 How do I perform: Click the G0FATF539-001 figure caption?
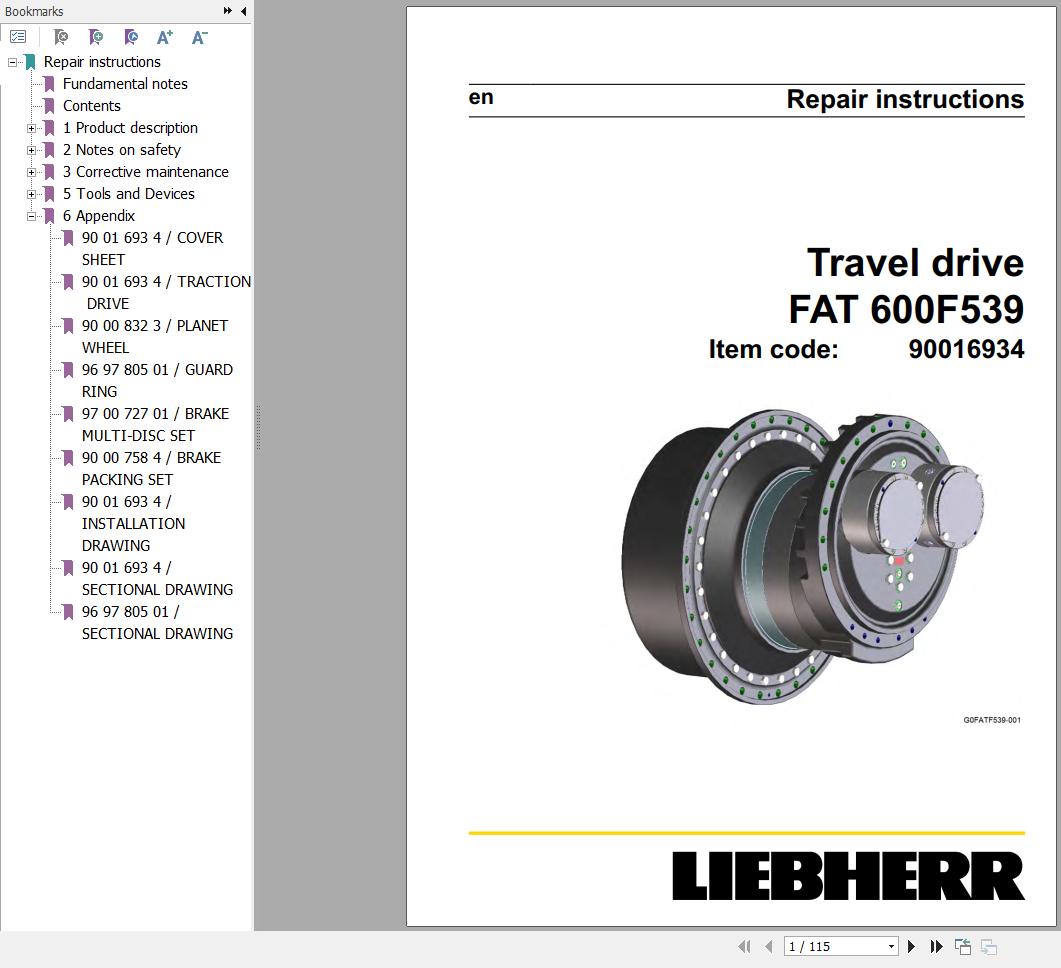992,720
